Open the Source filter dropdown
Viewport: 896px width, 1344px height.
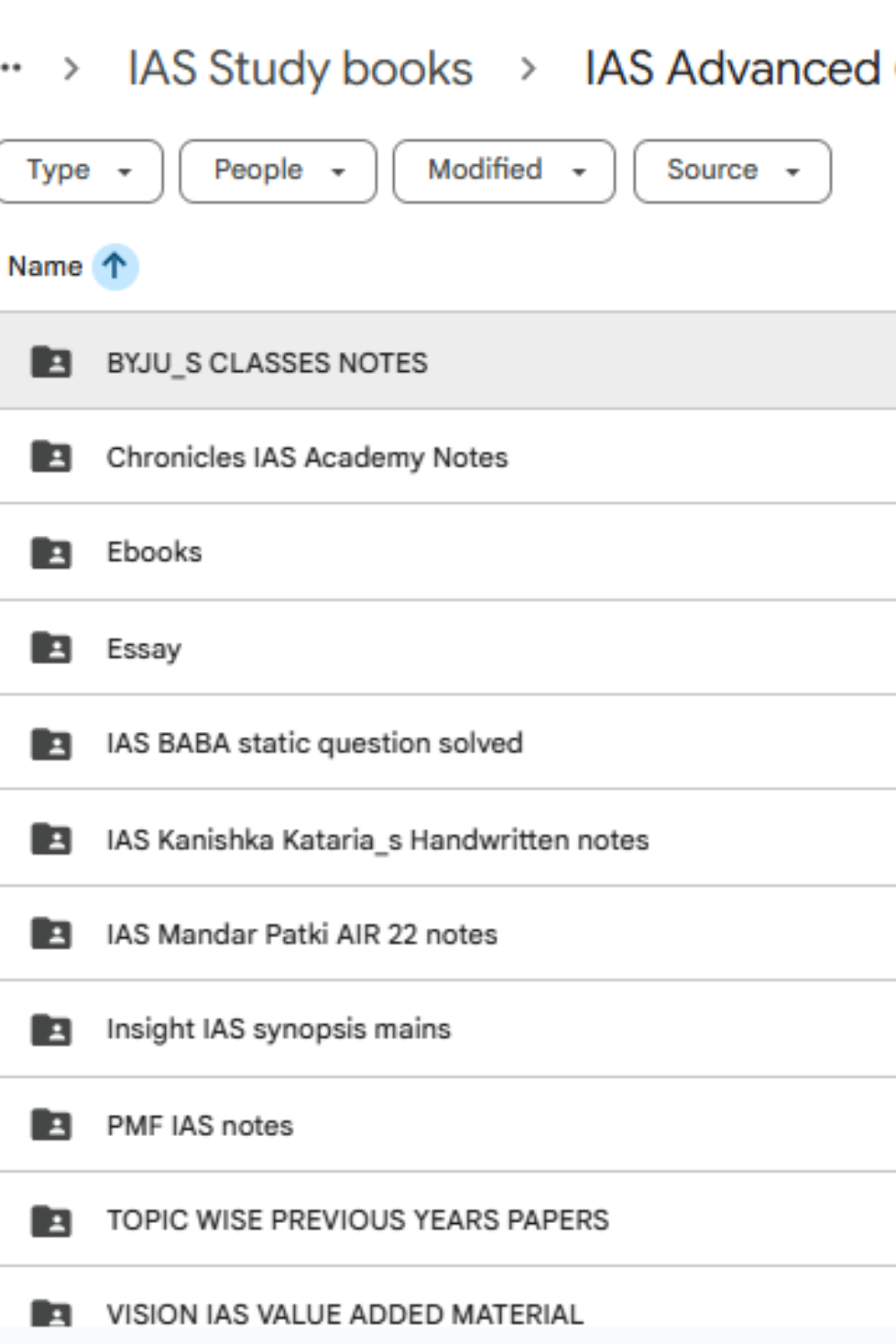tap(732, 170)
